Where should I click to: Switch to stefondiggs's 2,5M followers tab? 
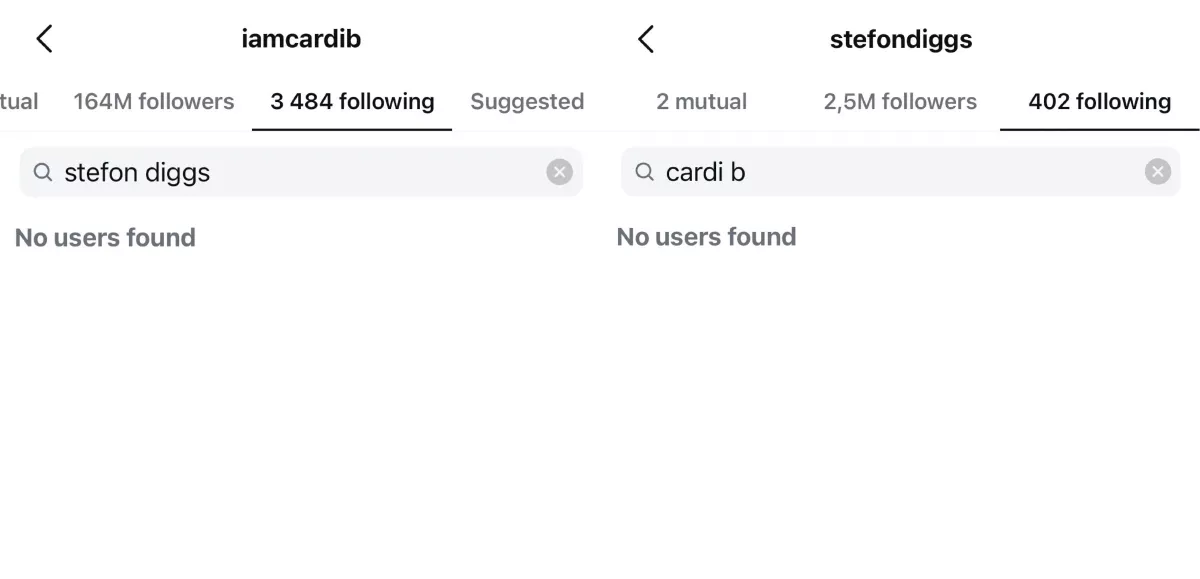(899, 101)
